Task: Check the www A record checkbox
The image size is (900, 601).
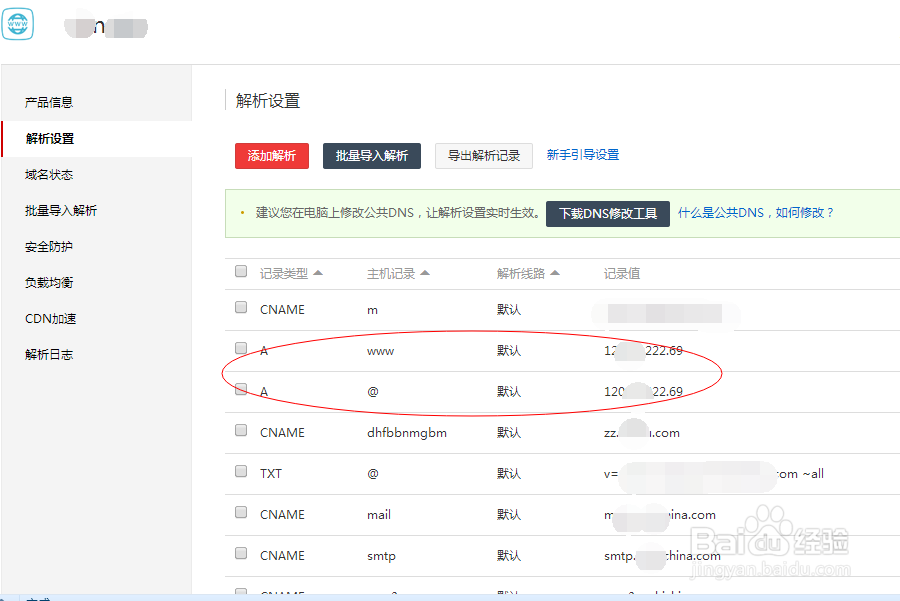Action: pyautogui.click(x=240, y=350)
